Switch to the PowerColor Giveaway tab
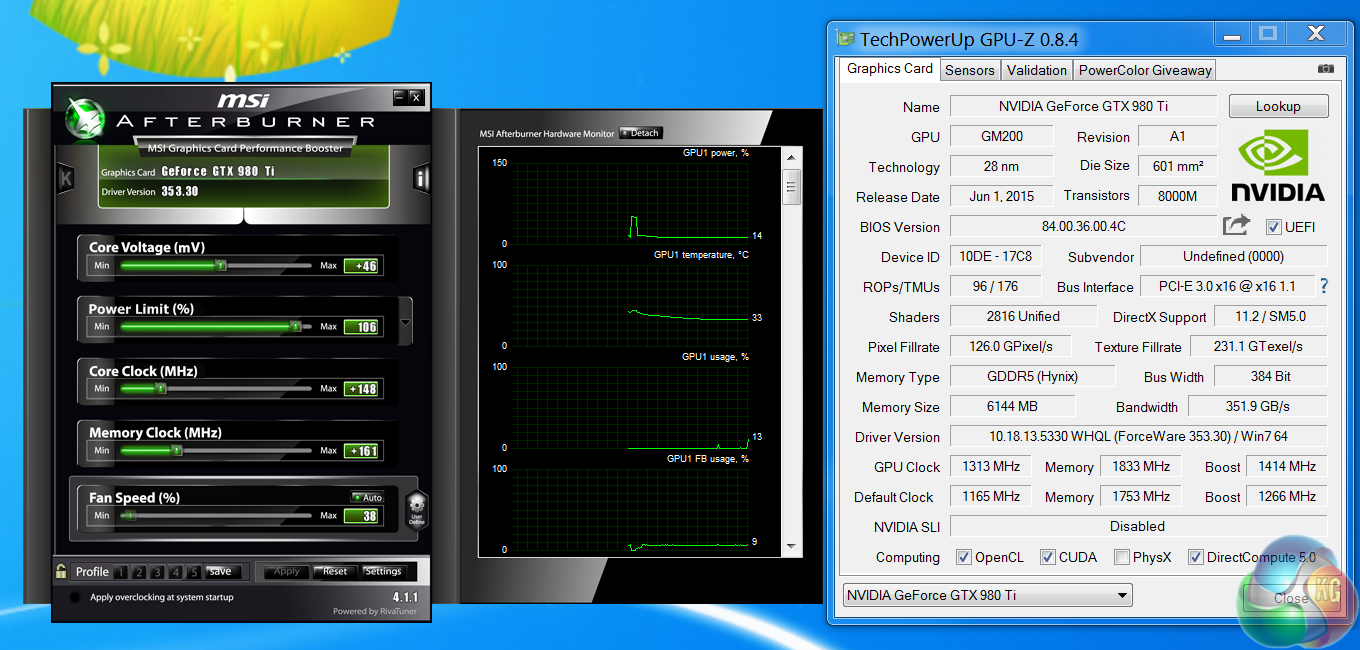Viewport: 1360px width, 650px height. (1145, 70)
